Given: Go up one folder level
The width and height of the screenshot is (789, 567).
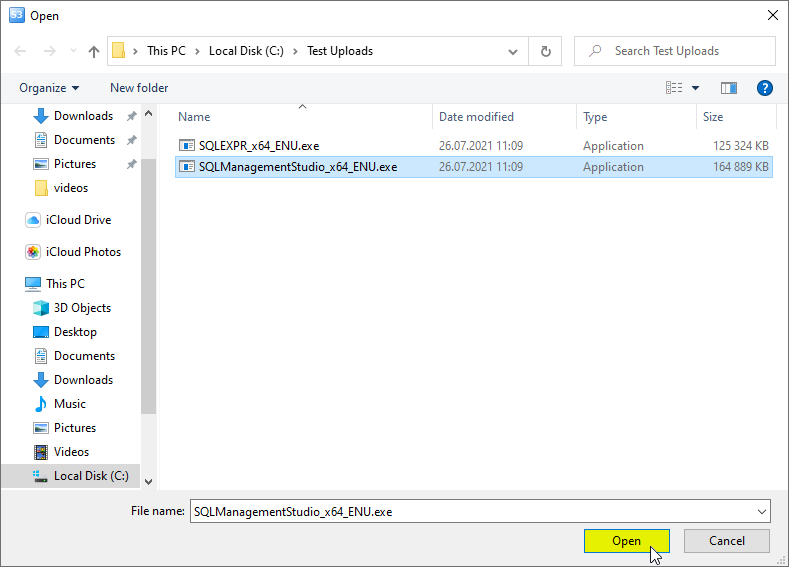Looking at the screenshot, I should coord(94,51).
